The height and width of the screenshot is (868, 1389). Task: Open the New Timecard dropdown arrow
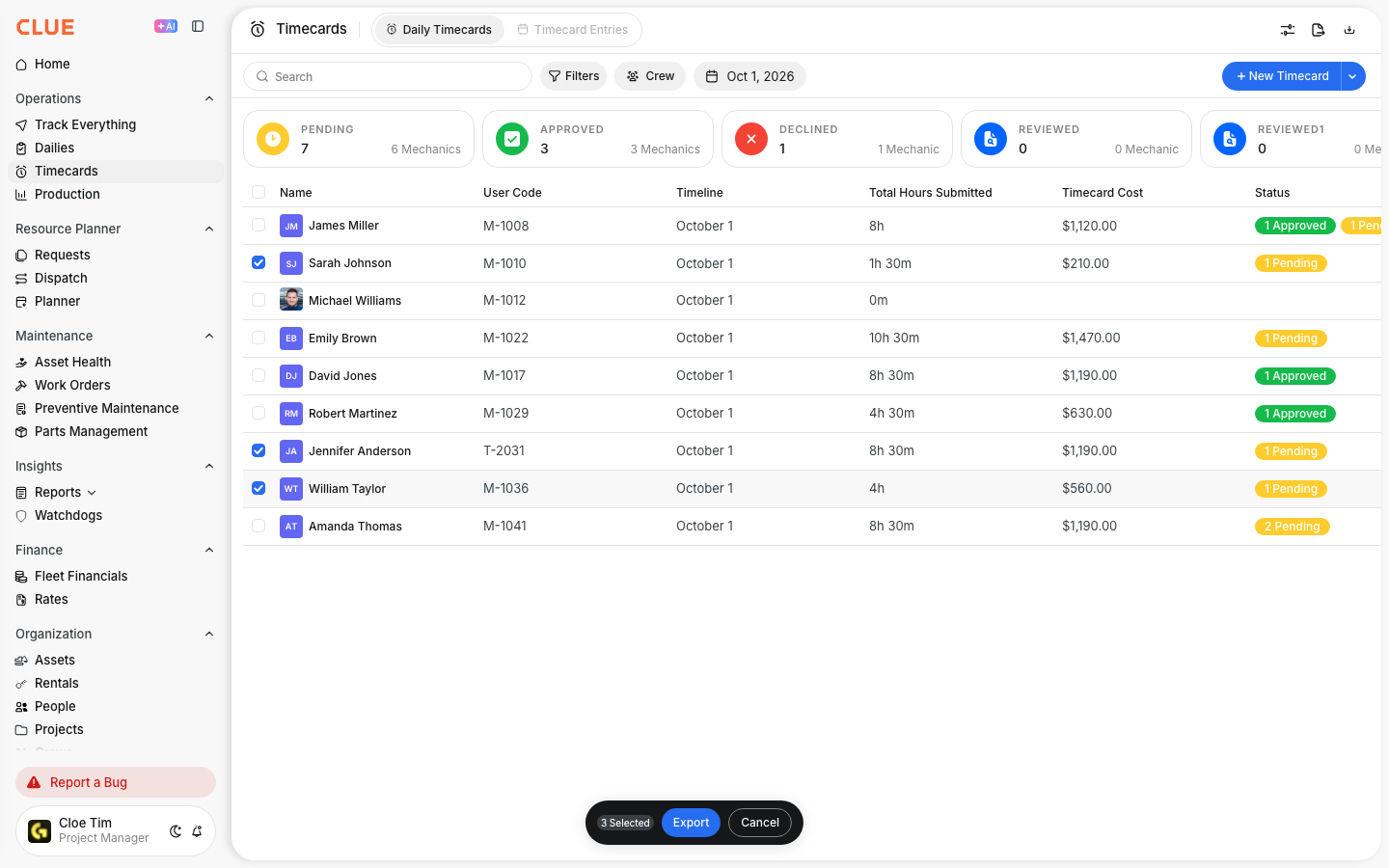(1352, 76)
